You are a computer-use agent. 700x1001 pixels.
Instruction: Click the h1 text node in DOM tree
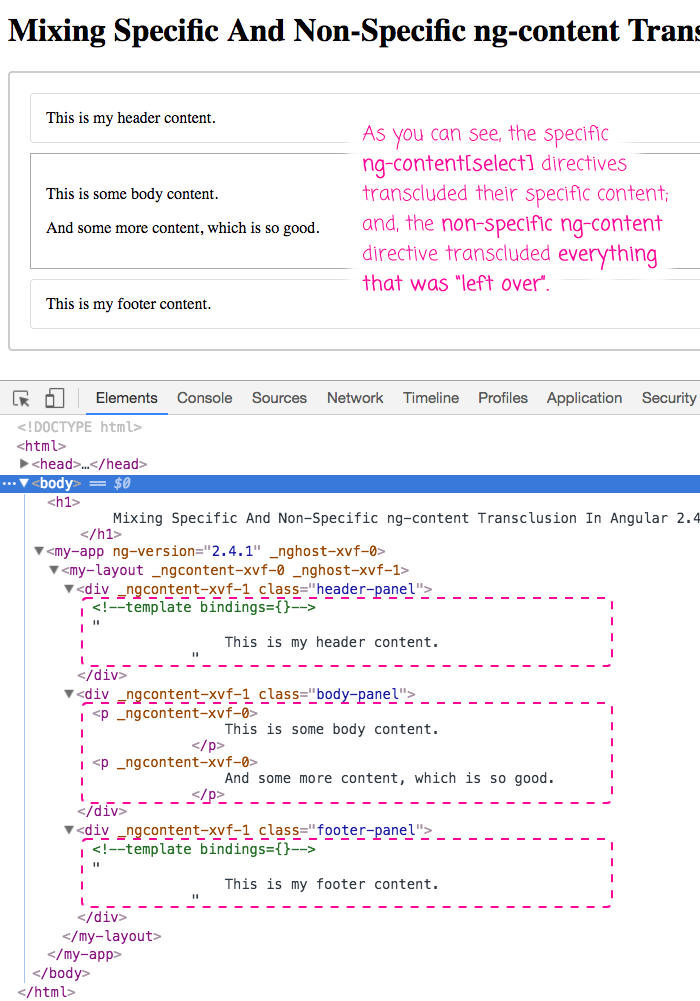[x=406, y=518]
